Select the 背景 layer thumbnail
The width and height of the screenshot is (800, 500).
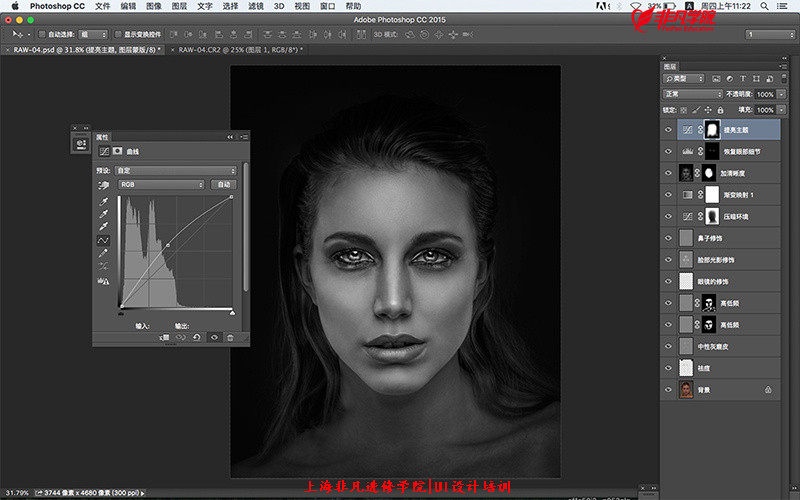(x=686, y=389)
